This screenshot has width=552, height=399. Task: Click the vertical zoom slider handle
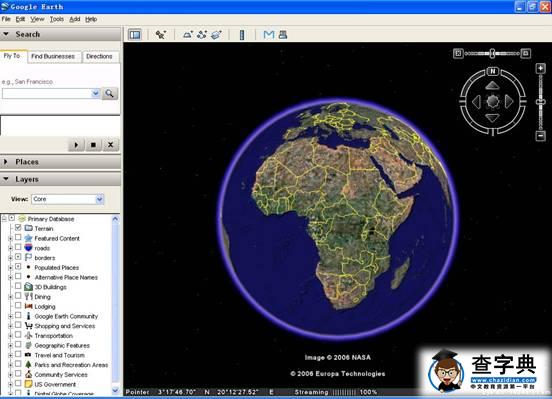(x=540, y=102)
